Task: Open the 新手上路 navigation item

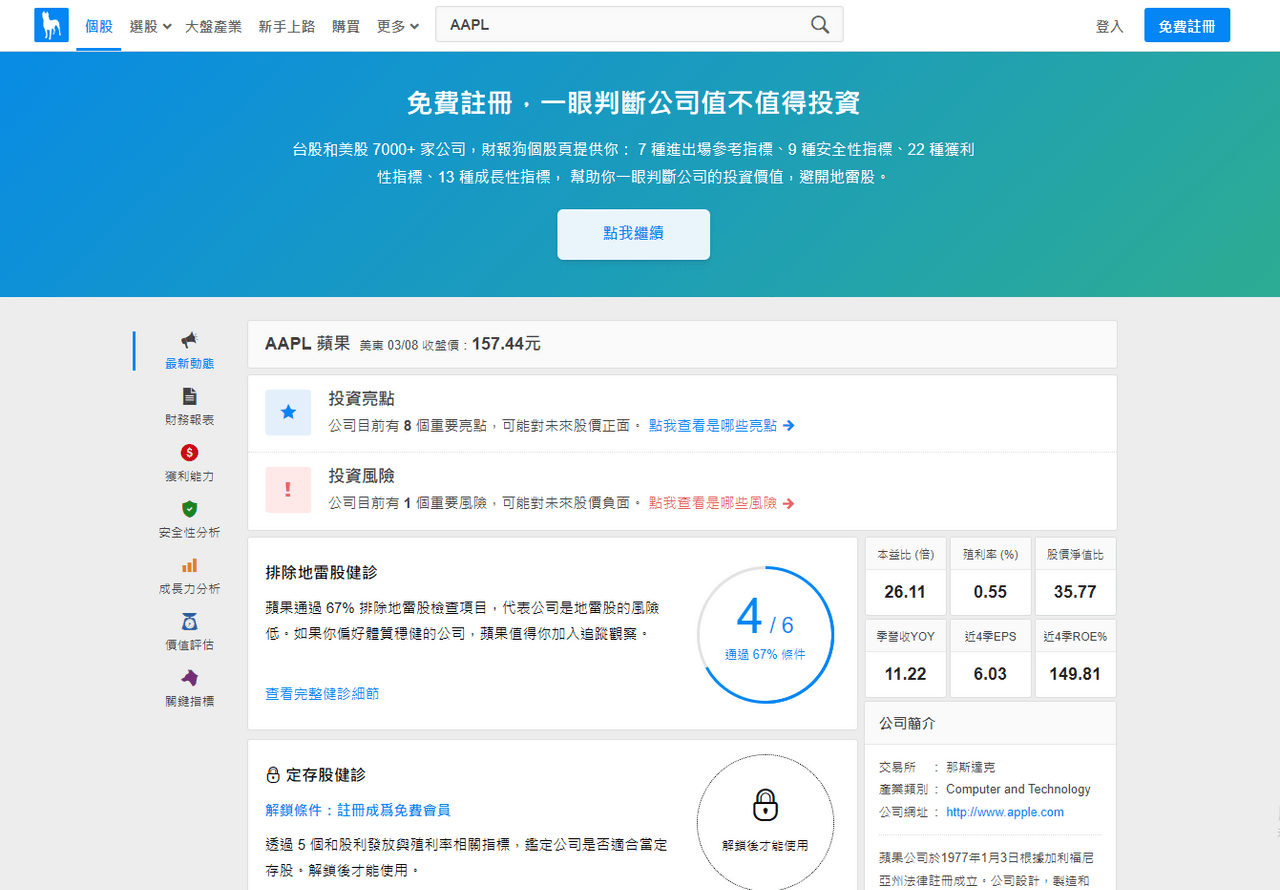Action: point(286,27)
